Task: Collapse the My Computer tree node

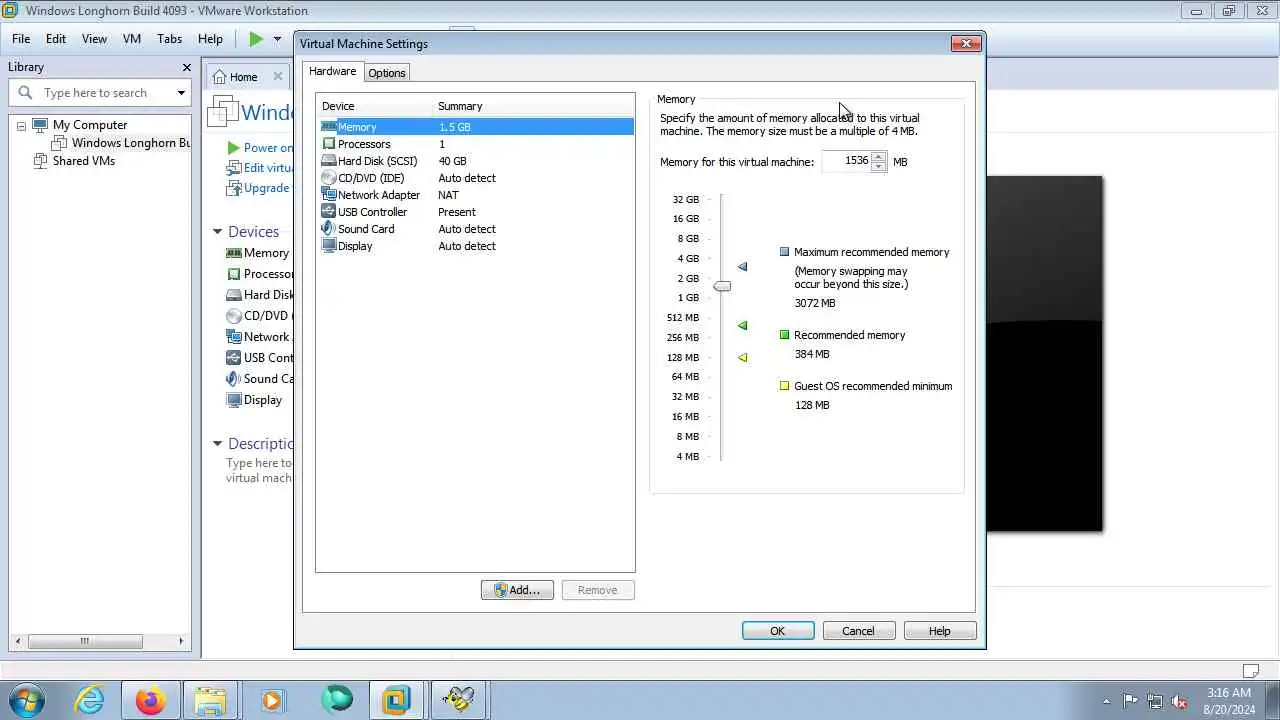Action: [x=21, y=126]
